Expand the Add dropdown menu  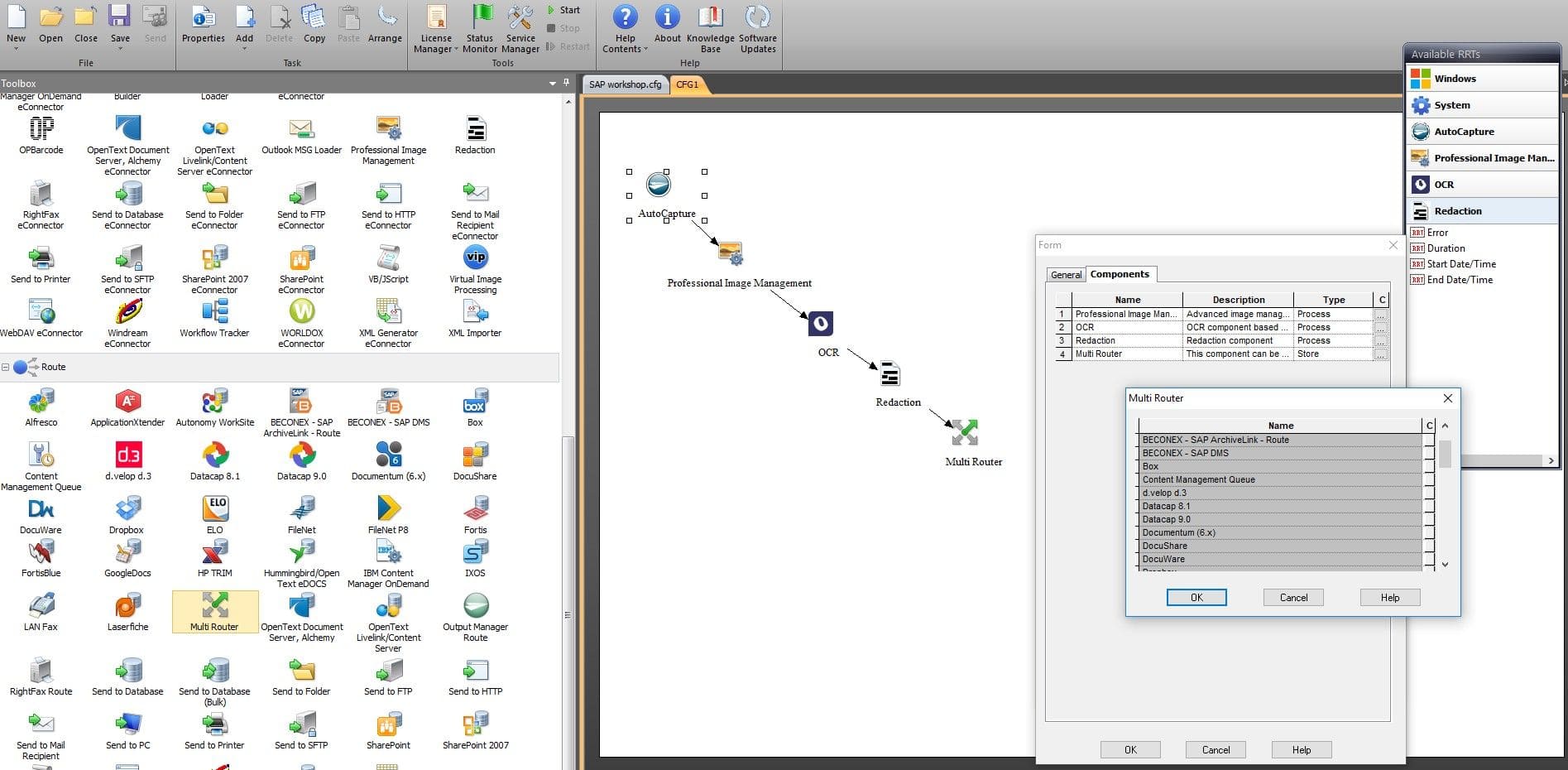244,49
